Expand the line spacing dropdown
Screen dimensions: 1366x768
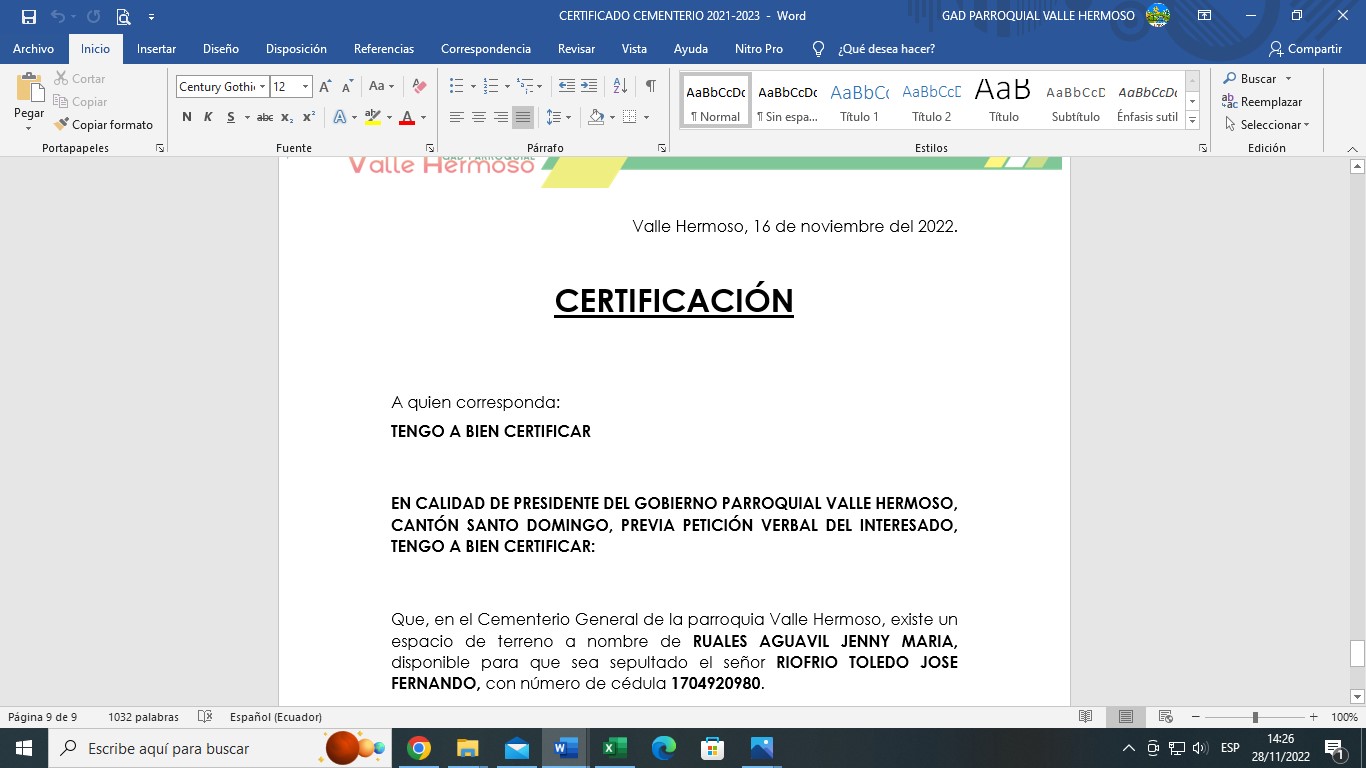569,118
